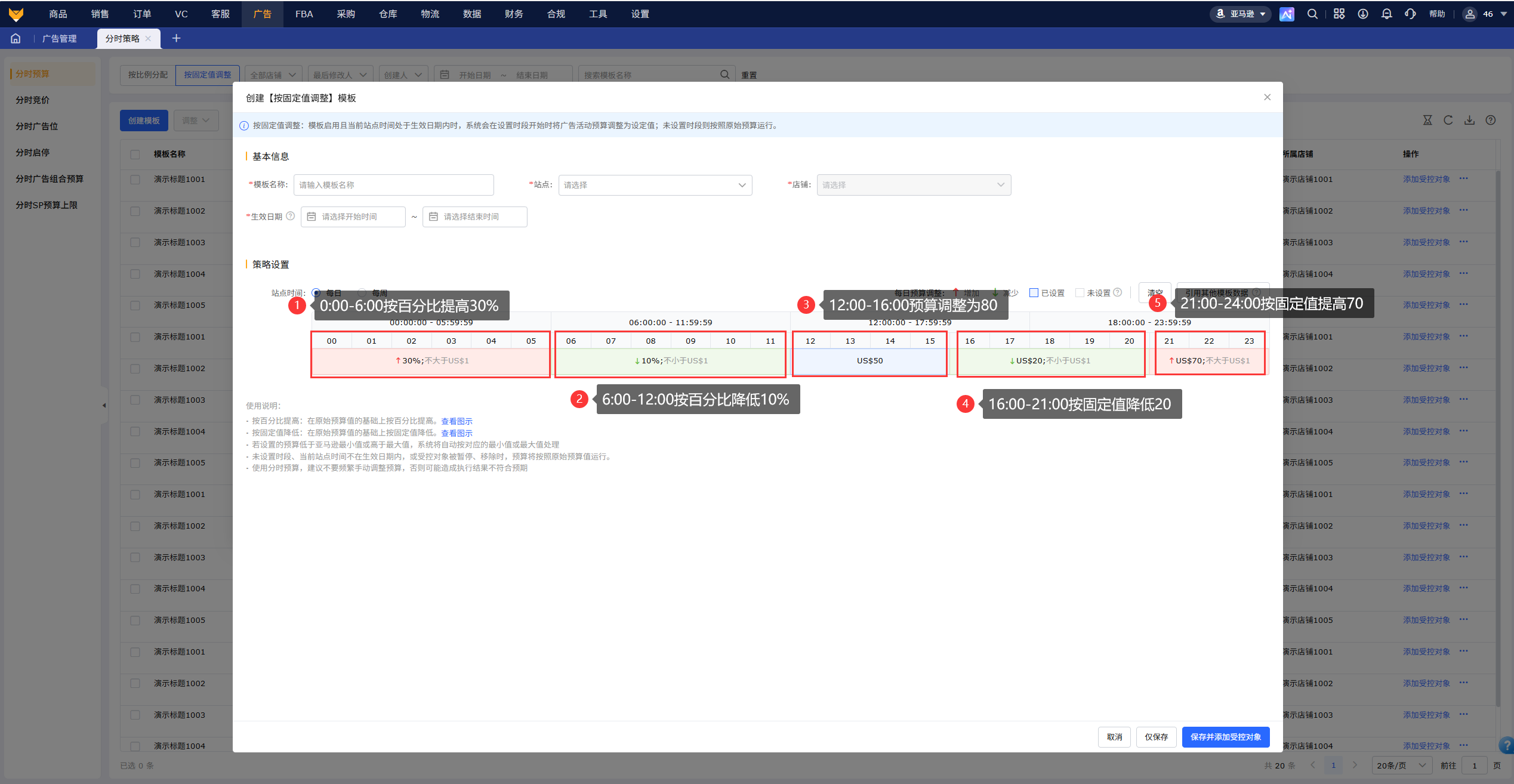The width and height of the screenshot is (1514, 784).
Task: Open the FBA top menu
Action: coord(304,14)
